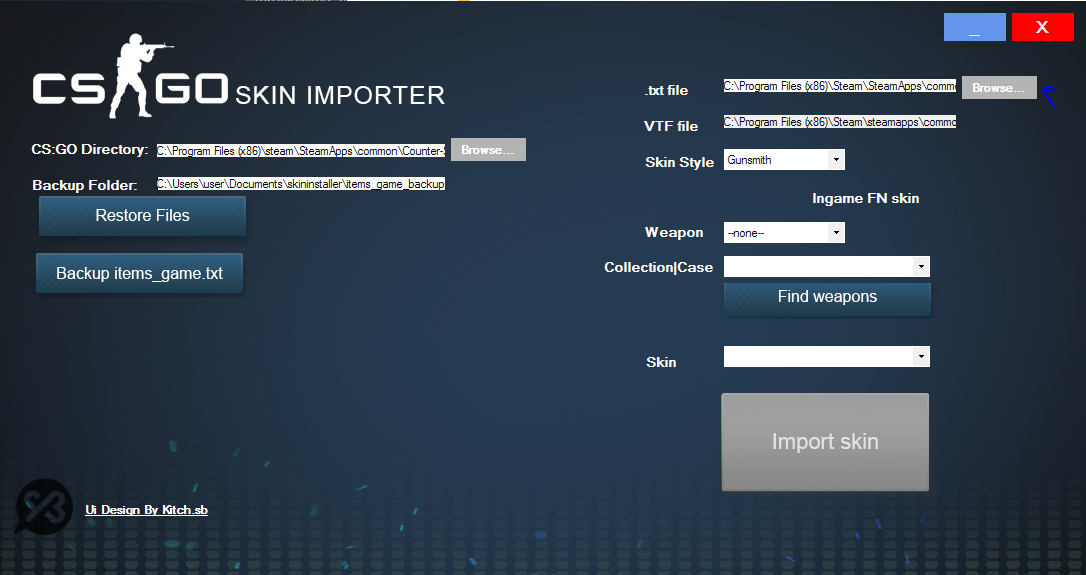Image resolution: width=1086 pixels, height=575 pixels.
Task: Click the CS:GO Directory: label
Action: pos(89,150)
